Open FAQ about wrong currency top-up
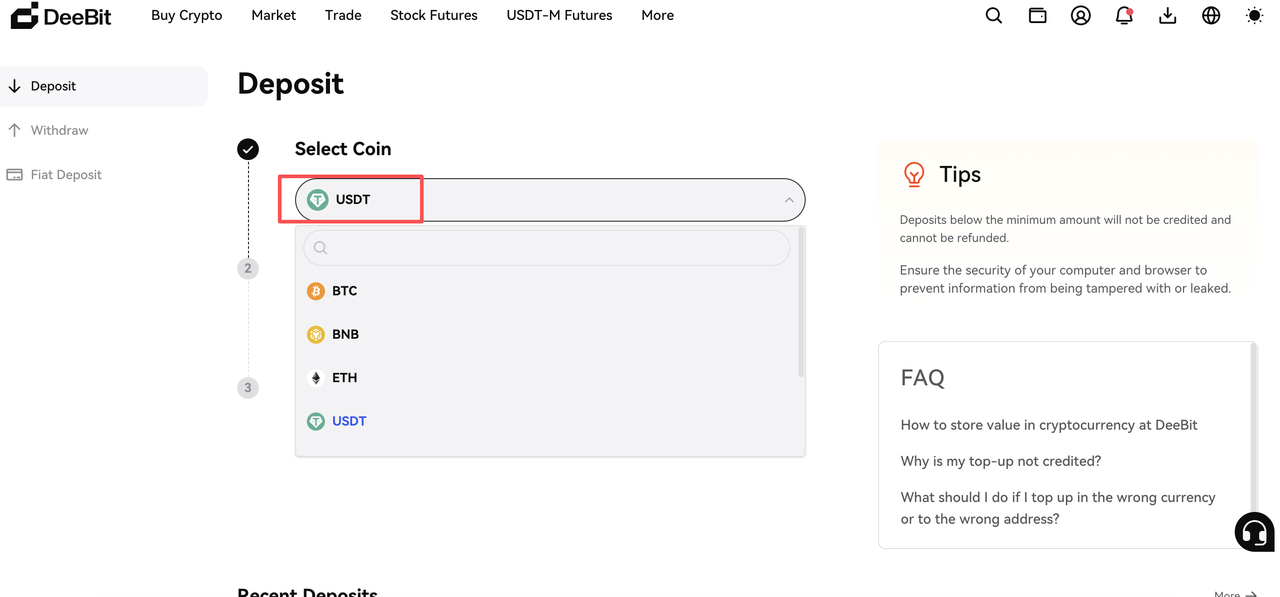This screenshot has height=597, width=1280. [x=1058, y=508]
